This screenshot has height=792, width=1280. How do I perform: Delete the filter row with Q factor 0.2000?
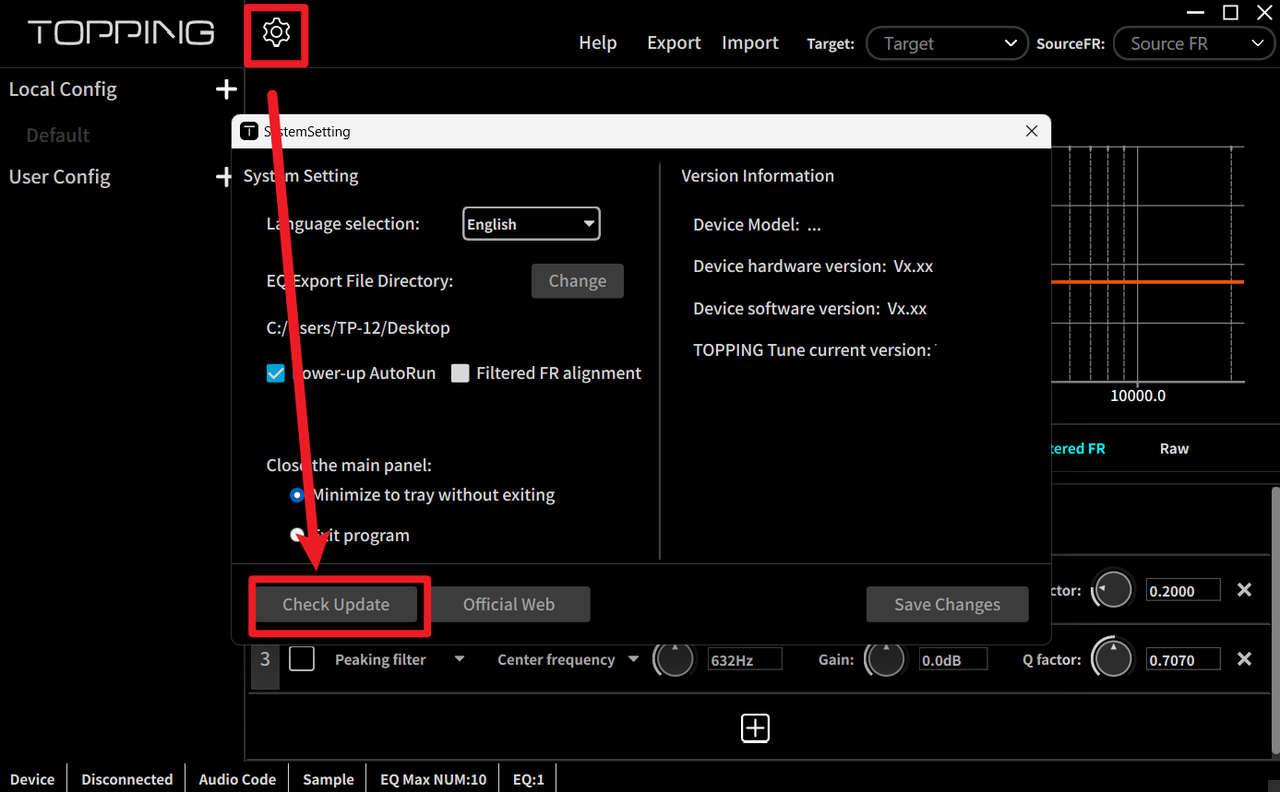(x=1244, y=590)
